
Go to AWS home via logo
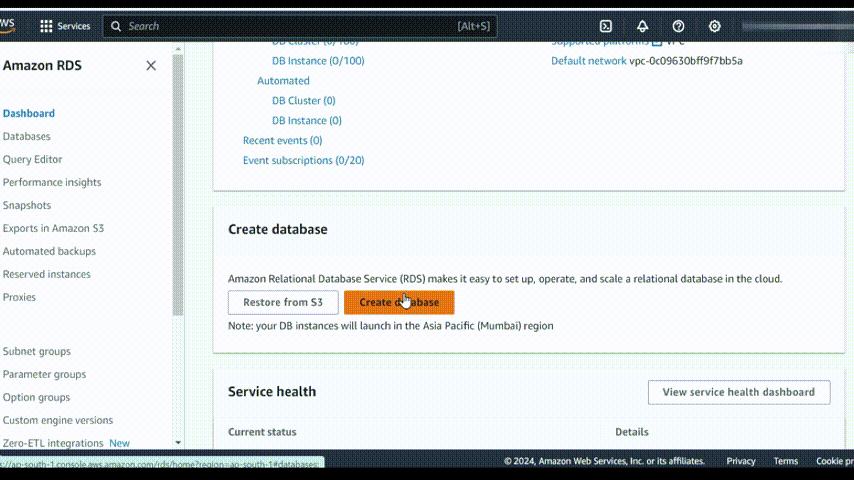(7, 25)
